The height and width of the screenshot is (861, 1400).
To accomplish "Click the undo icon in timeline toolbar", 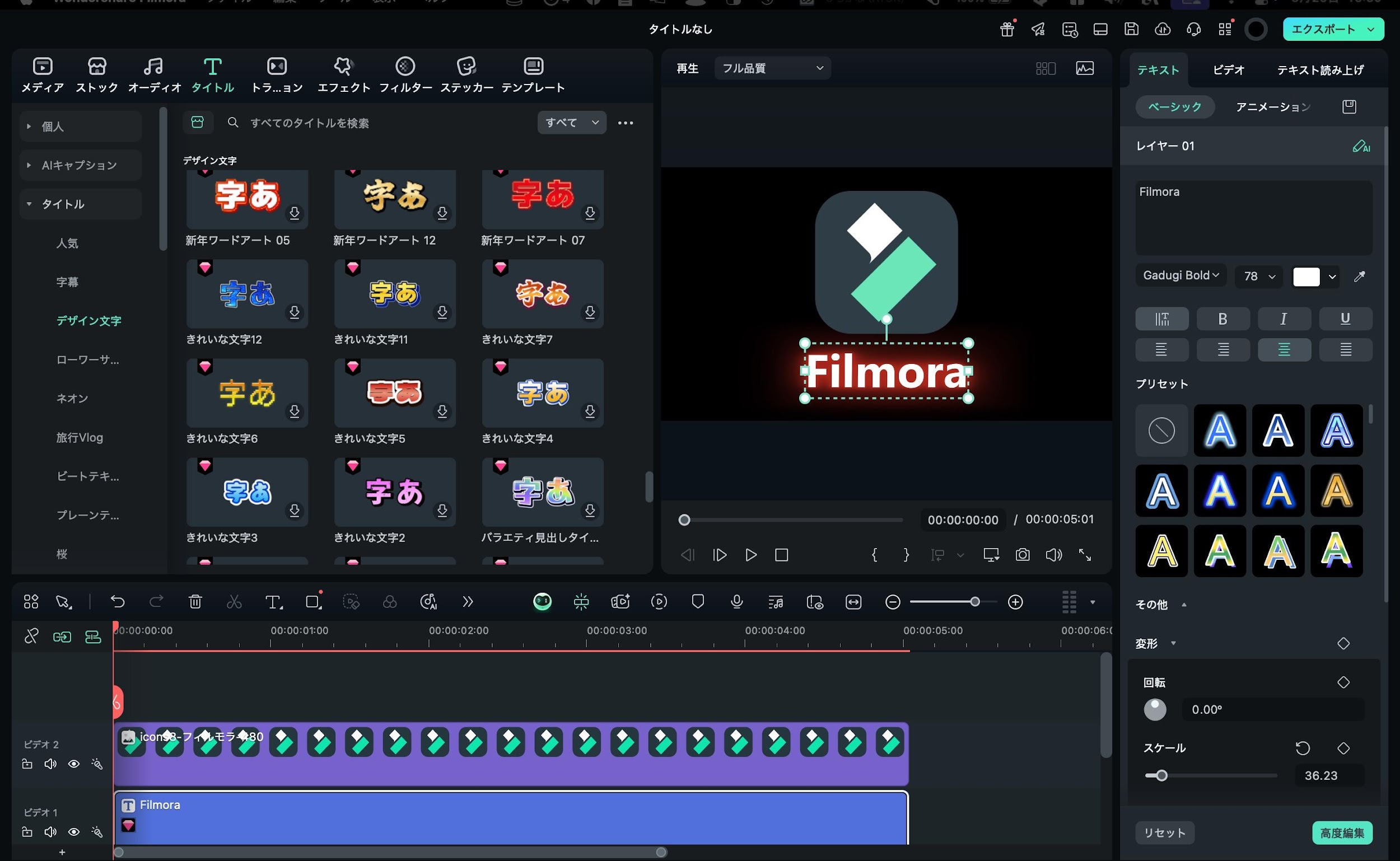I will (x=118, y=601).
